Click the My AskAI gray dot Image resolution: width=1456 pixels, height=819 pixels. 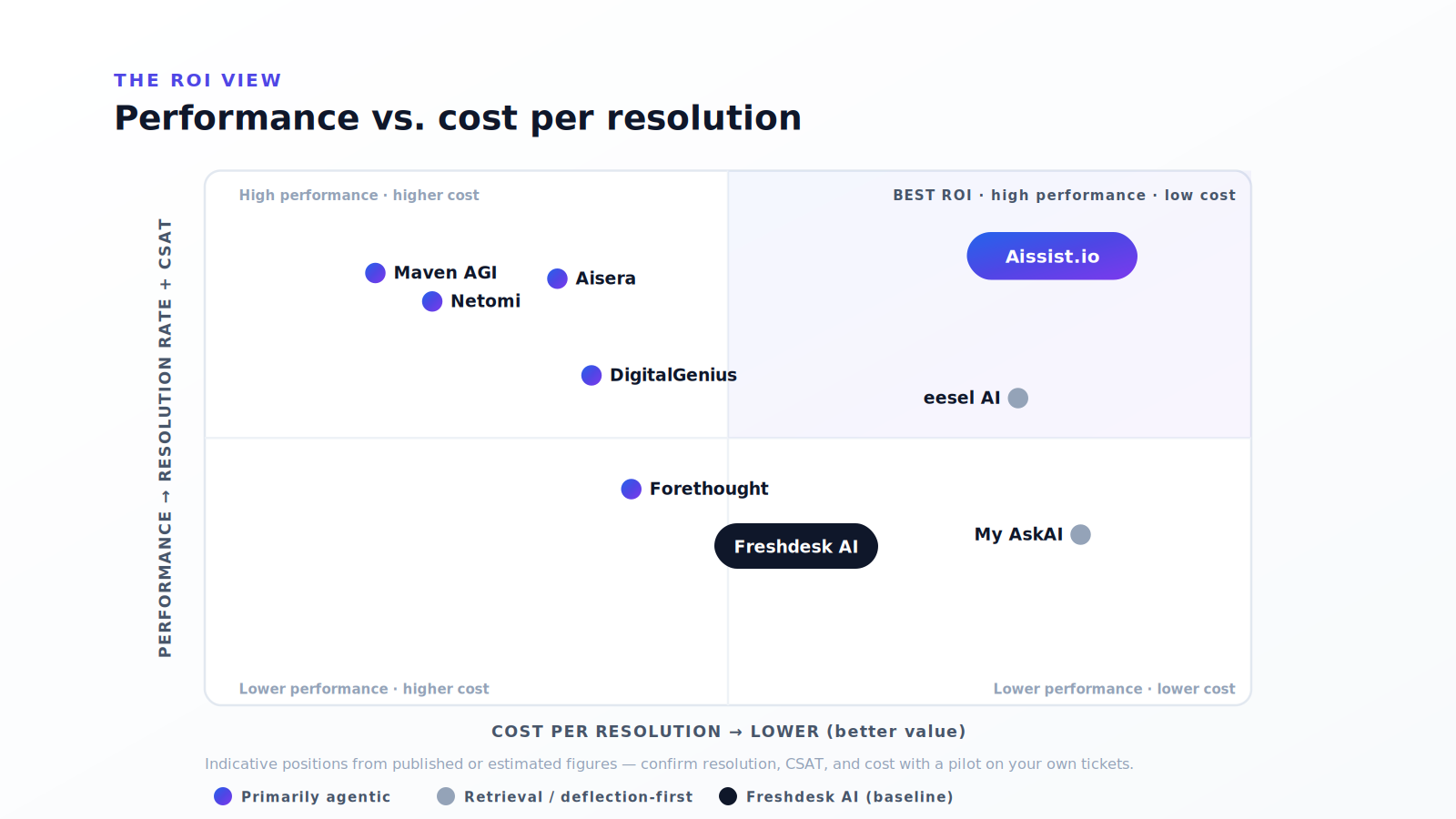pyautogui.click(x=1080, y=534)
